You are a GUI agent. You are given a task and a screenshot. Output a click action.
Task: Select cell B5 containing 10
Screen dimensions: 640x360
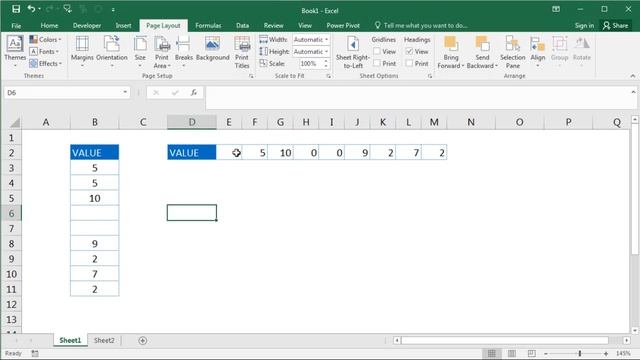[x=95, y=198]
